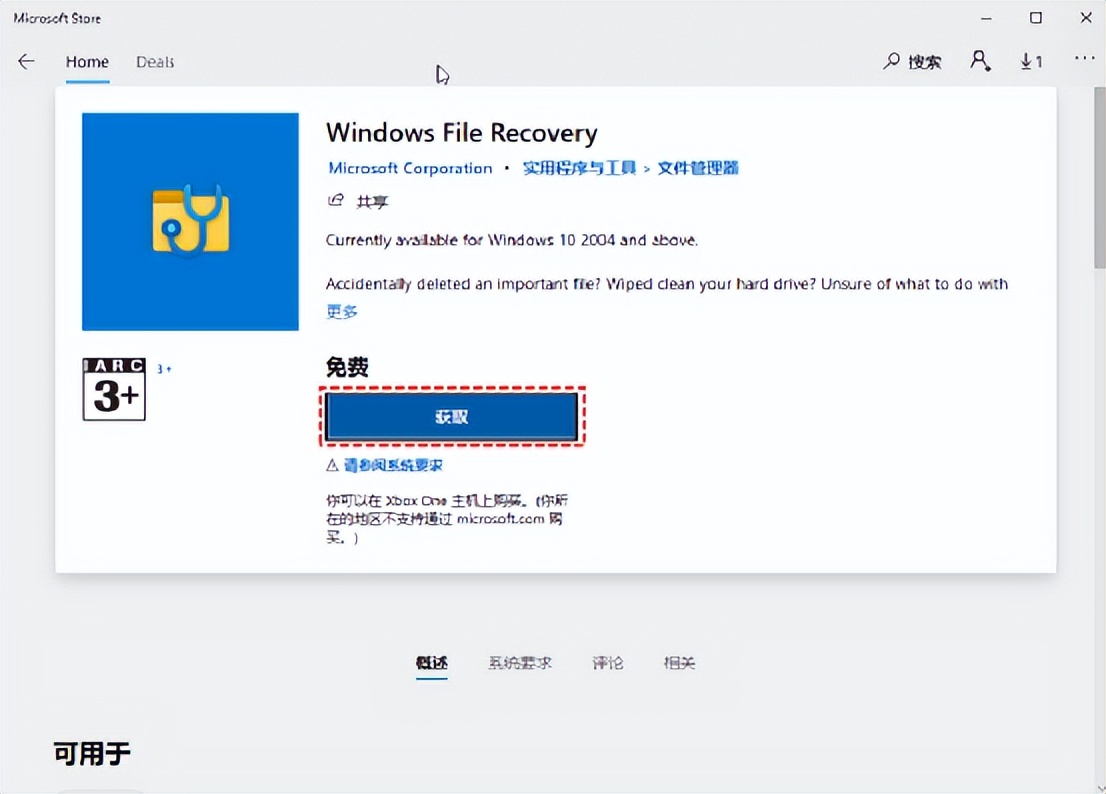Open the 实用程序与工具 category link

[579, 168]
